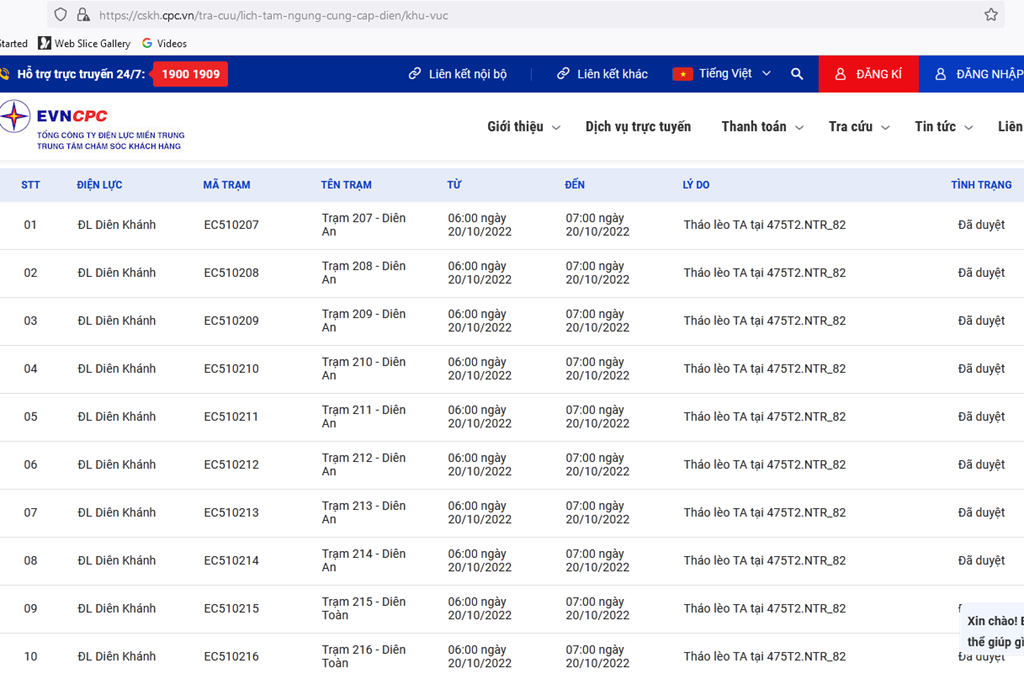Click the search magnifier icon in header

coord(797,74)
